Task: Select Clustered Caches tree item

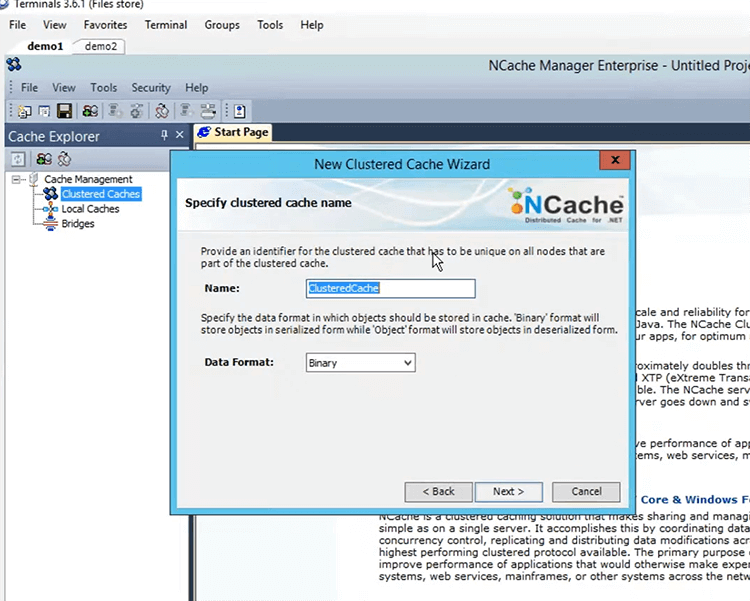Action: 101,194
